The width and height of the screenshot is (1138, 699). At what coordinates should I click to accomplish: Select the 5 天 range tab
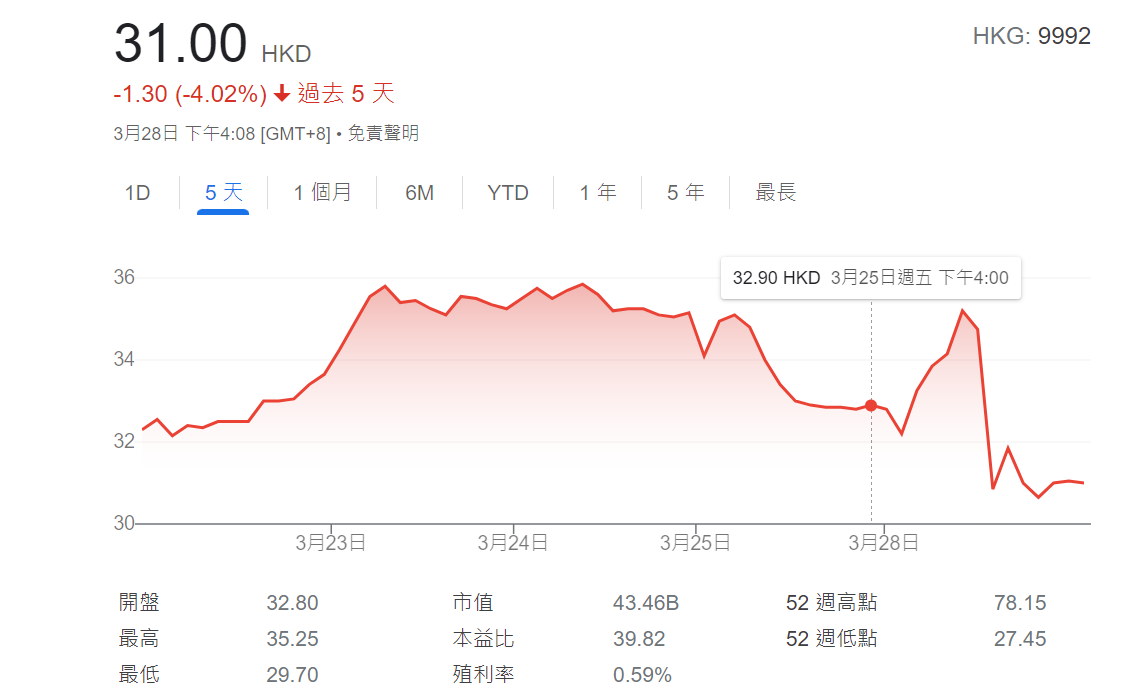(x=223, y=193)
